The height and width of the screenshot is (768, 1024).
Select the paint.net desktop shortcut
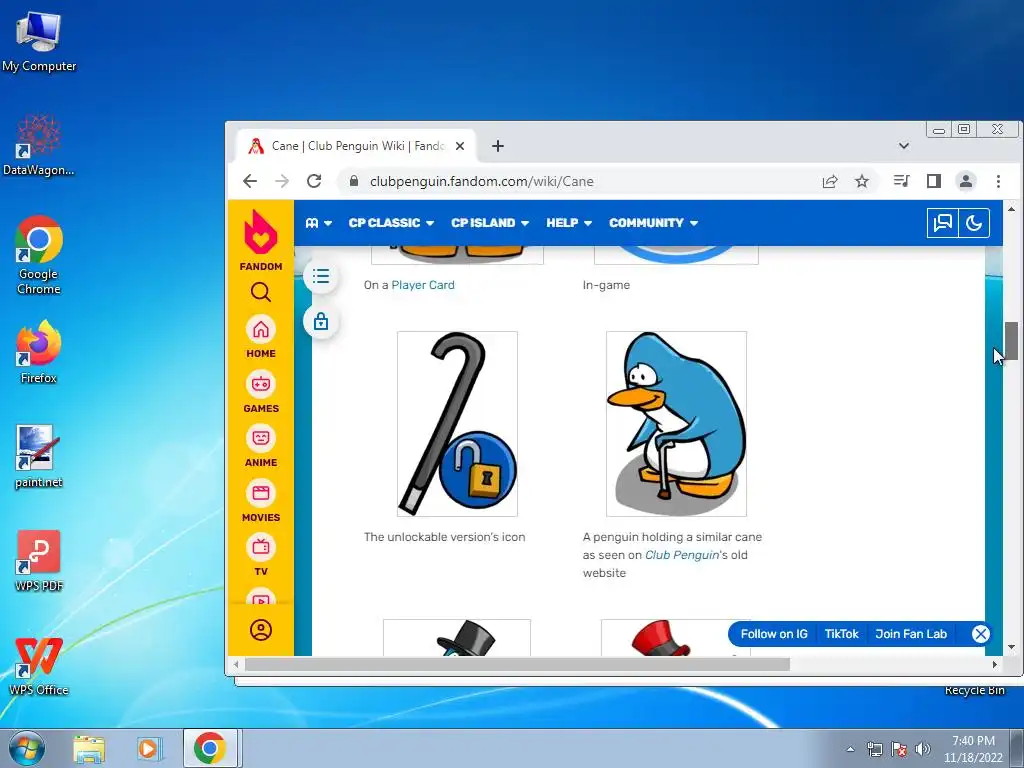click(39, 456)
